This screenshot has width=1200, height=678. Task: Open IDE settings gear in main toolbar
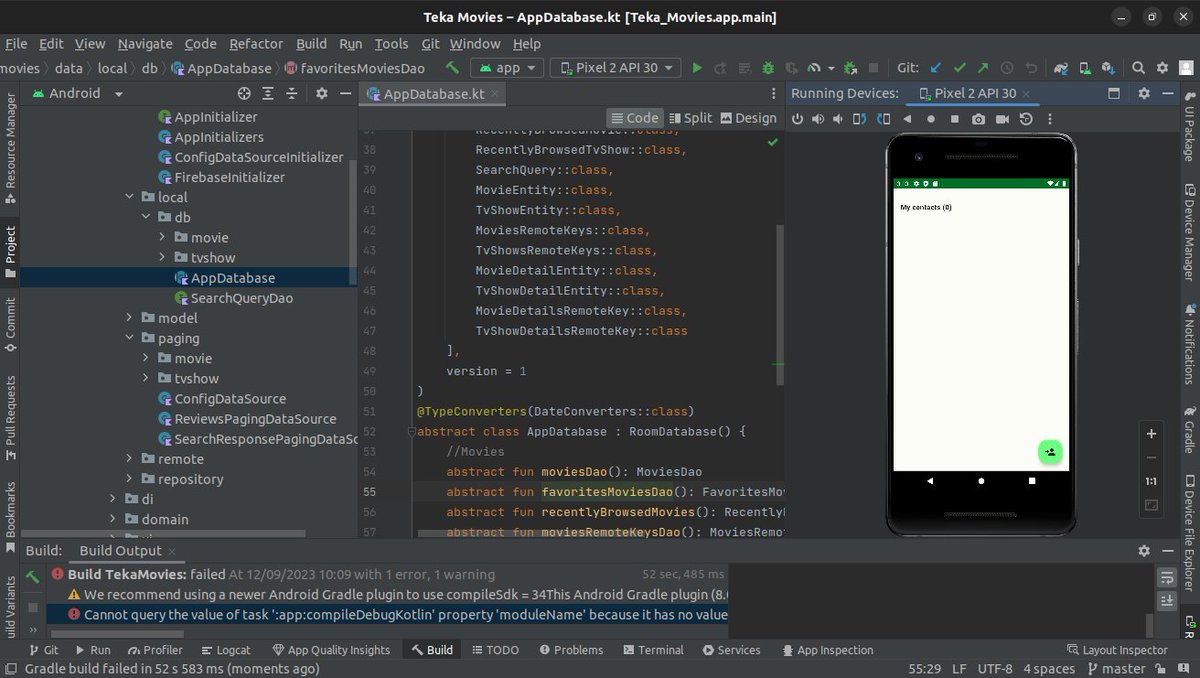[1162, 68]
